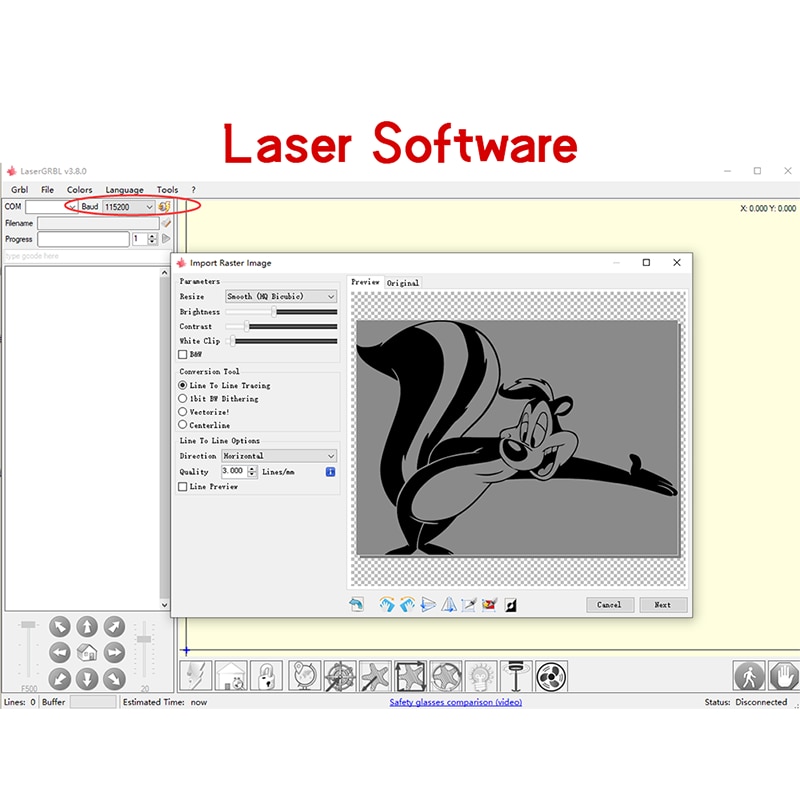Switch to the Original tab
Image resolution: width=800 pixels, height=800 pixels.
(x=403, y=283)
